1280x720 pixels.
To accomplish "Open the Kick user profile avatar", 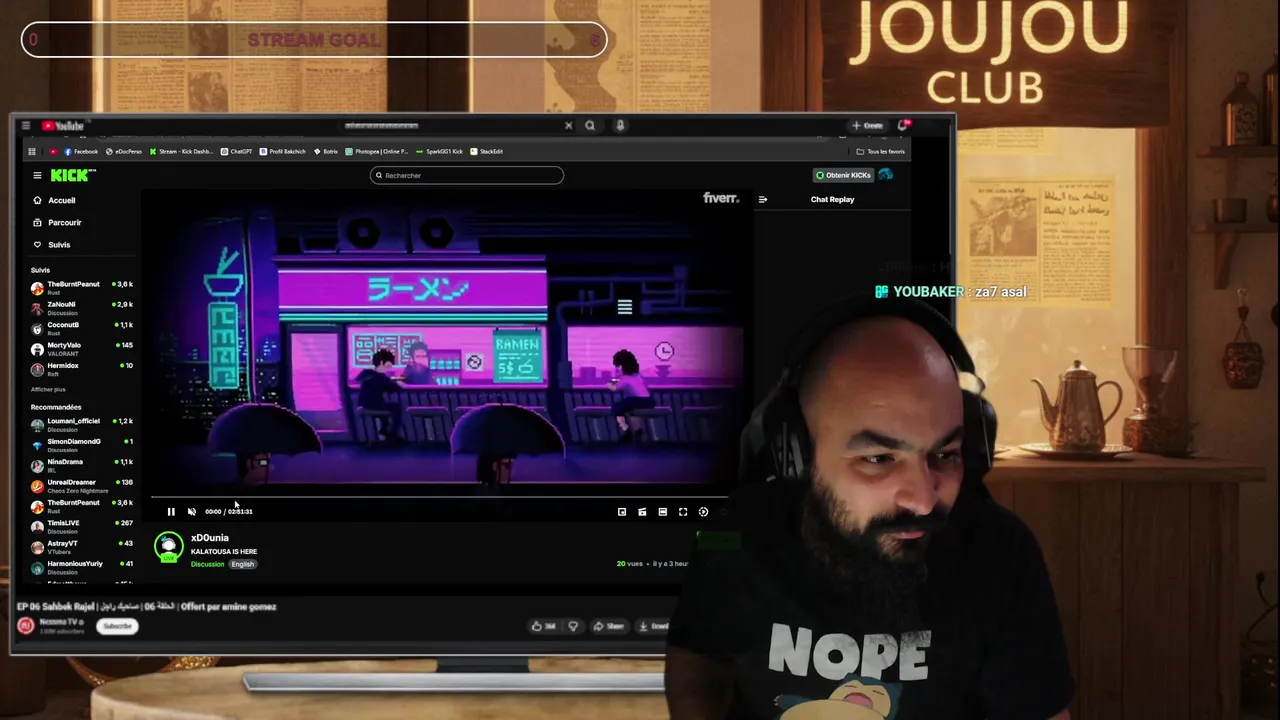I will (x=886, y=175).
